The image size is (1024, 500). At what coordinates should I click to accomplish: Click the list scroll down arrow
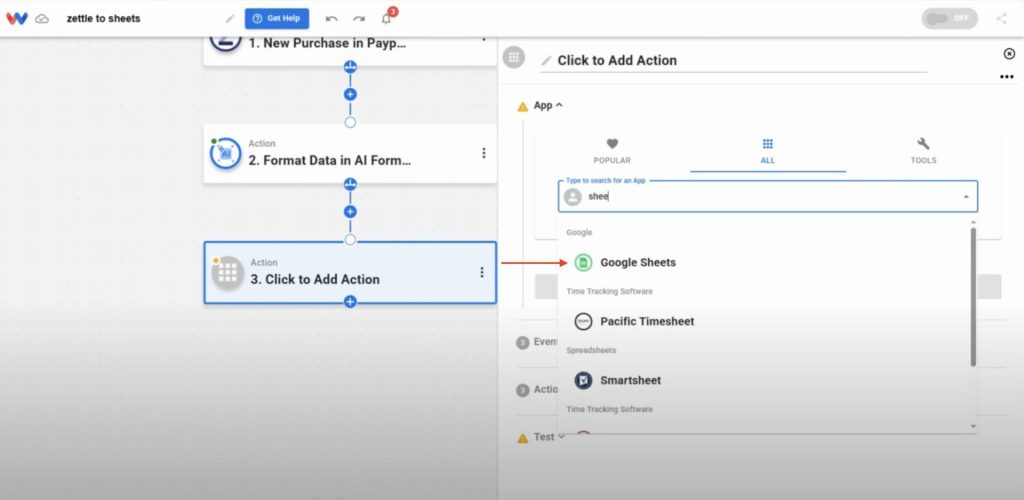(973, 426)
